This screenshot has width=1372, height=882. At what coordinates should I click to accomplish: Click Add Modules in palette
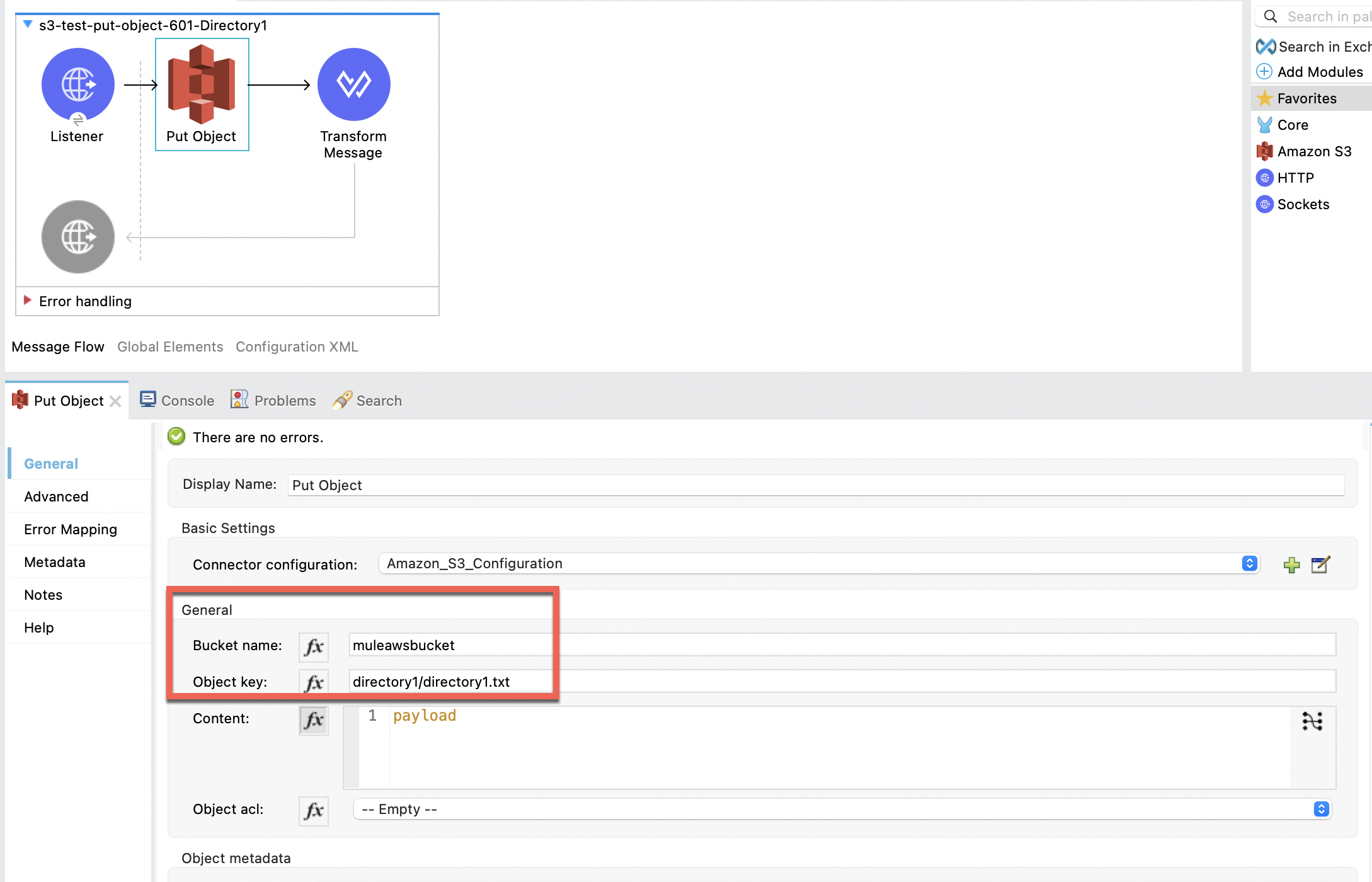pyautogui.click(x=1319, y=72)
